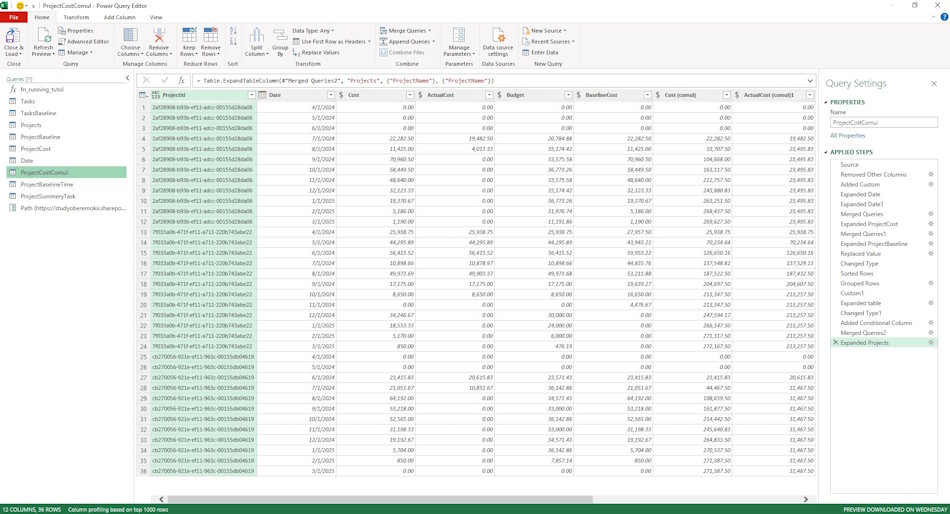Open gear settings for Added Custom step
950x514 pixels.
(x=931, y=184)
